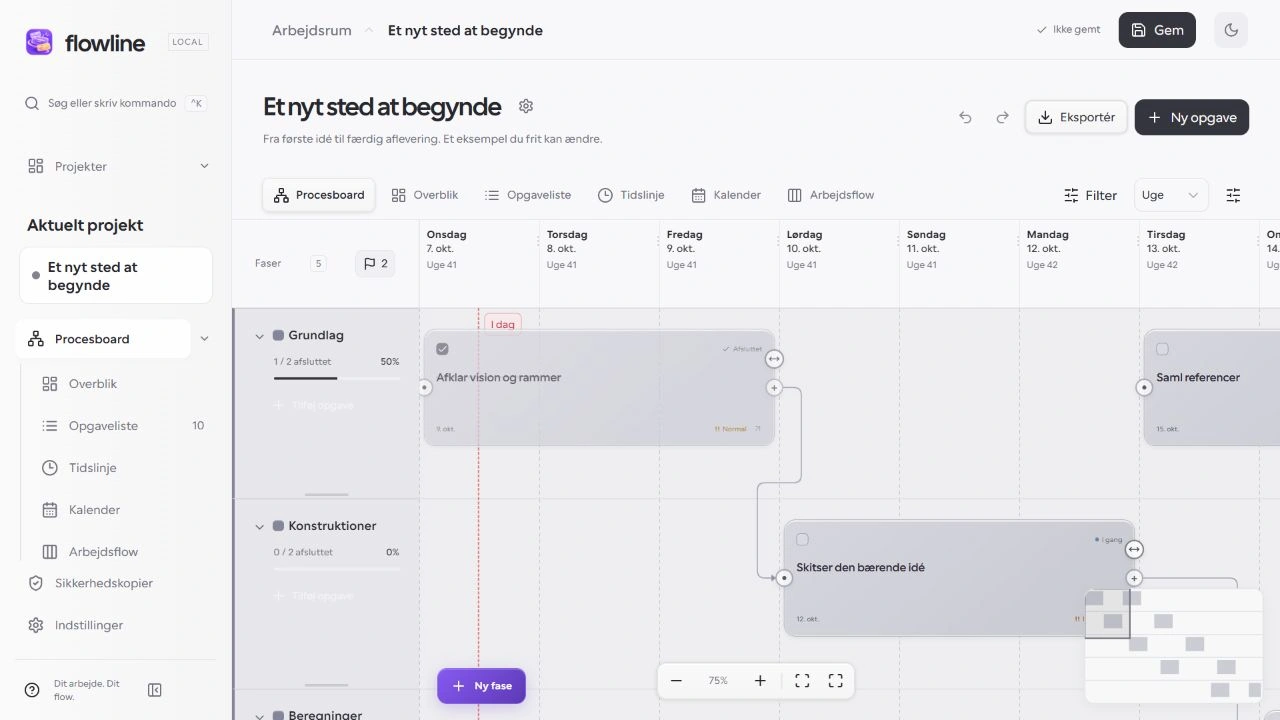Collapse the Konstruktioner phase

[260, 526]
